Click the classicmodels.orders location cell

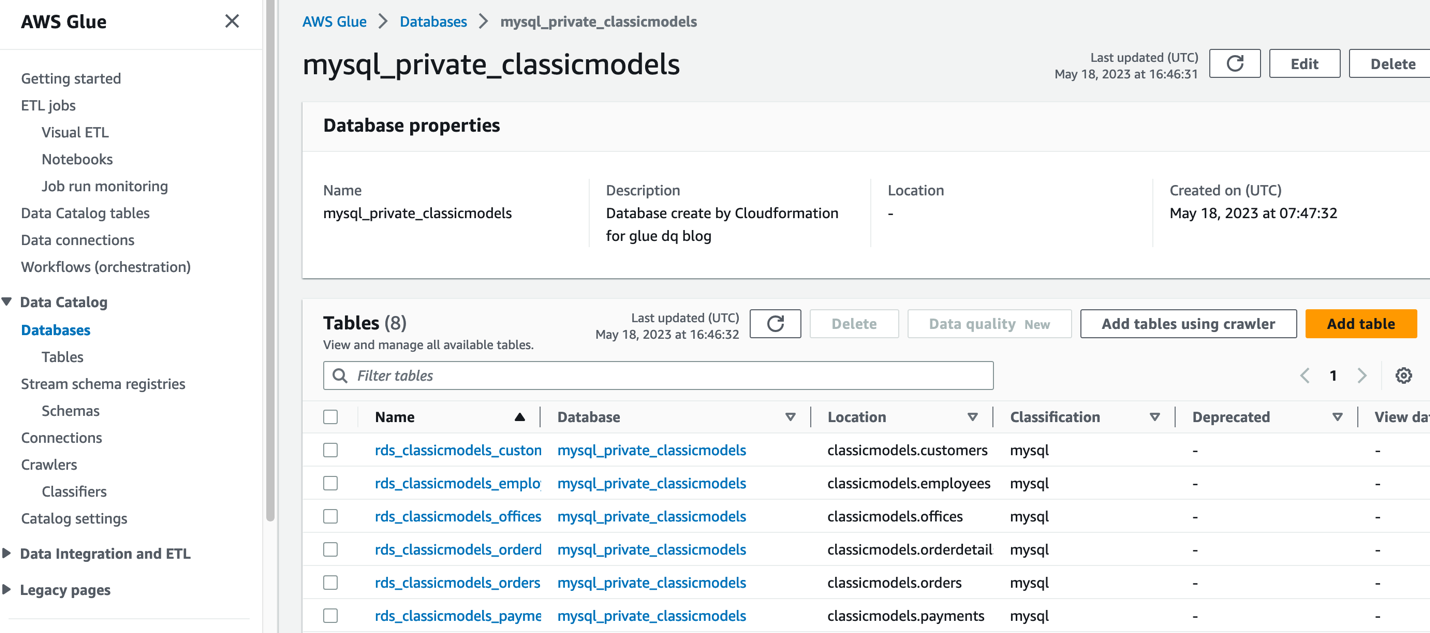click(x=895, y=582)
